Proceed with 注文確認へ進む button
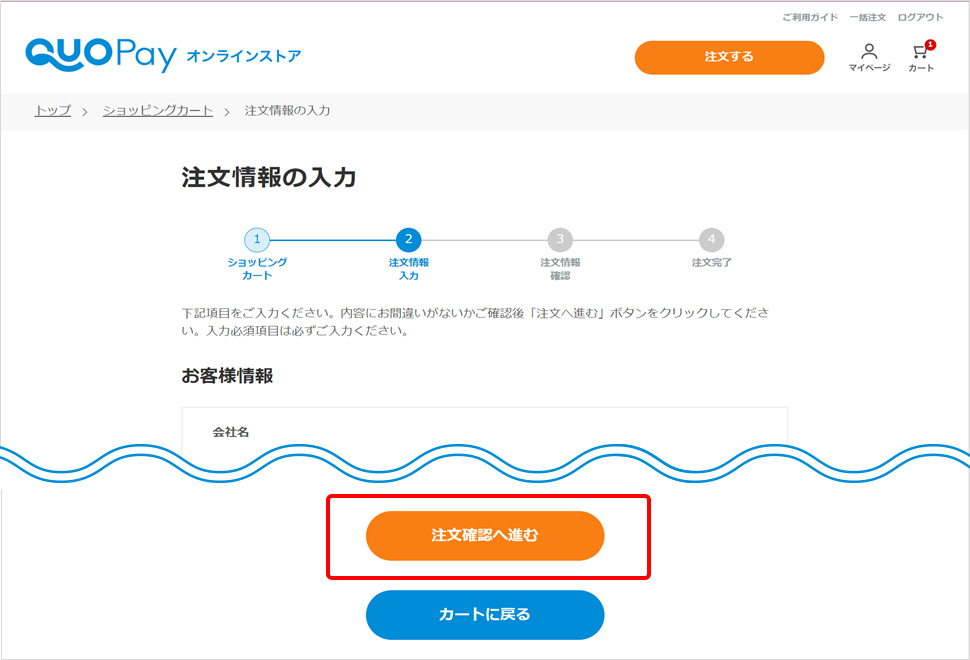Screen dimensions: 970x660 [485, 536]
